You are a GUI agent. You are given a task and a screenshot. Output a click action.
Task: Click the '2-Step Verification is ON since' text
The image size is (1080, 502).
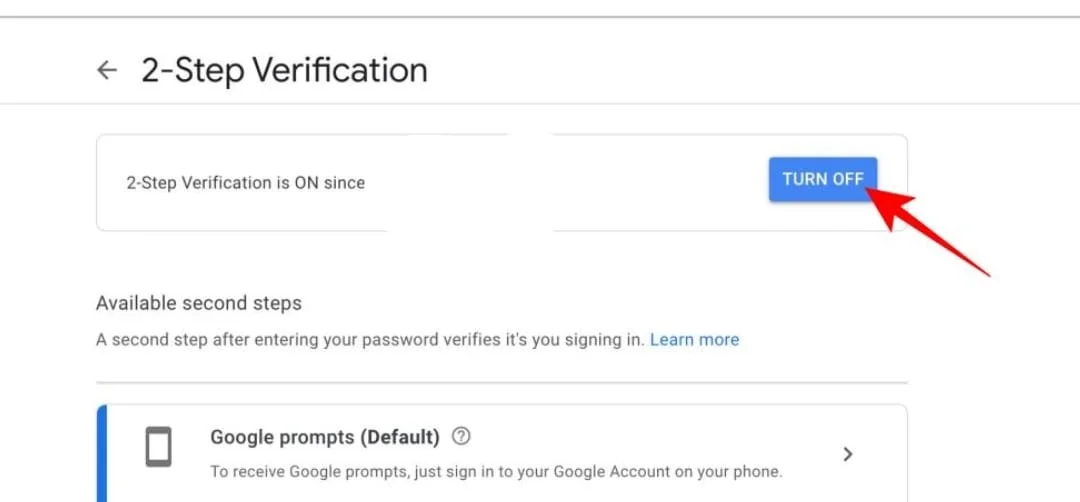[246, 183]
